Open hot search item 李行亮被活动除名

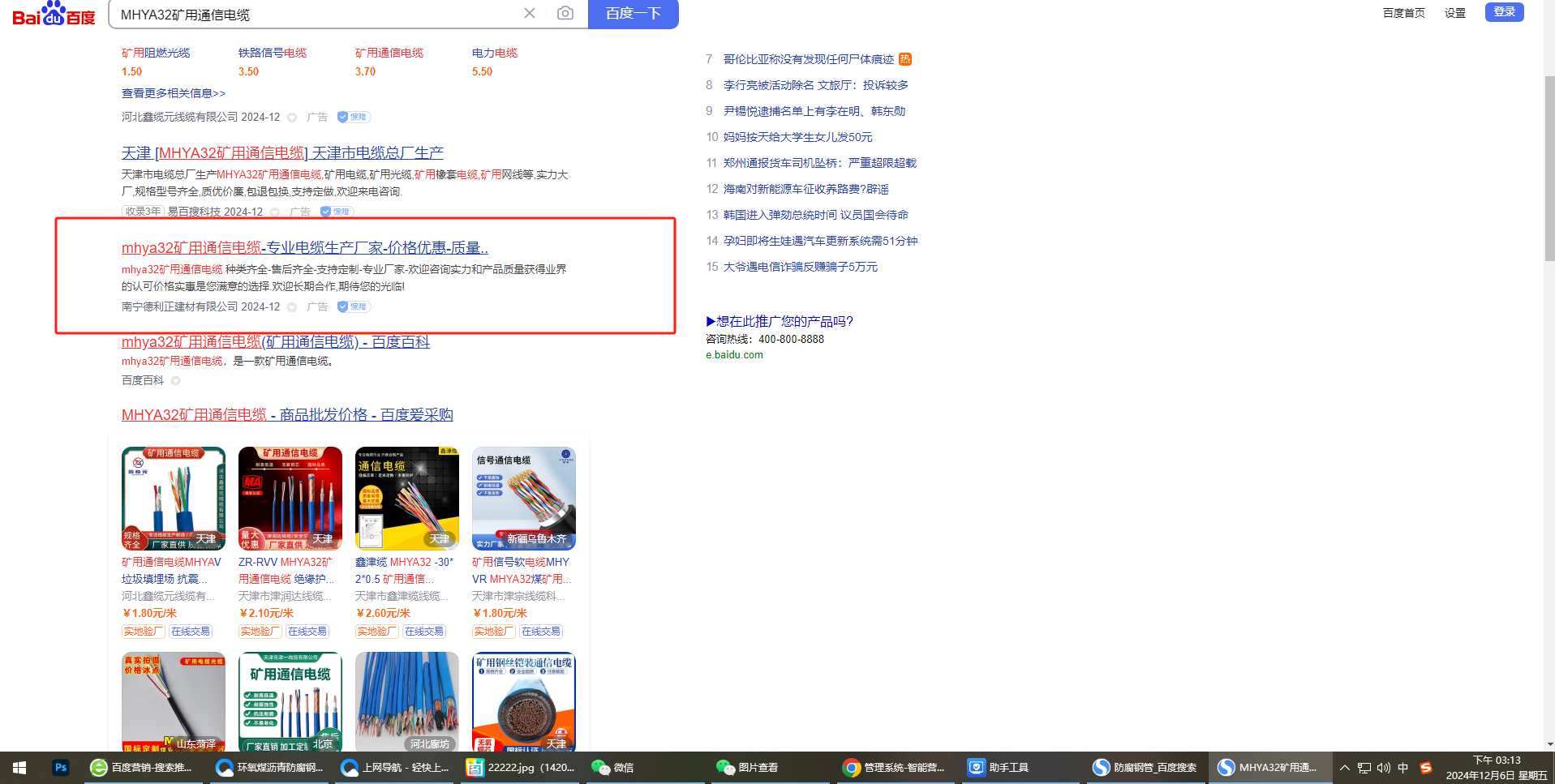click(816, 85)
